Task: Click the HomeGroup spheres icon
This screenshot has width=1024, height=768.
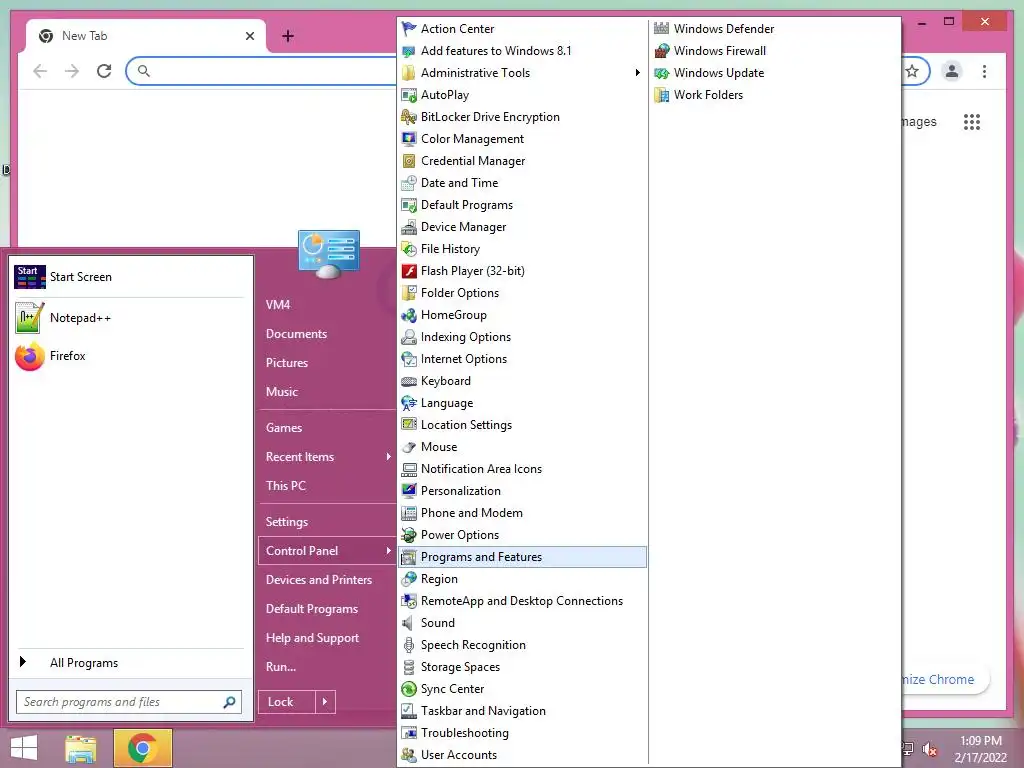Action: click(x=409, y=315)
